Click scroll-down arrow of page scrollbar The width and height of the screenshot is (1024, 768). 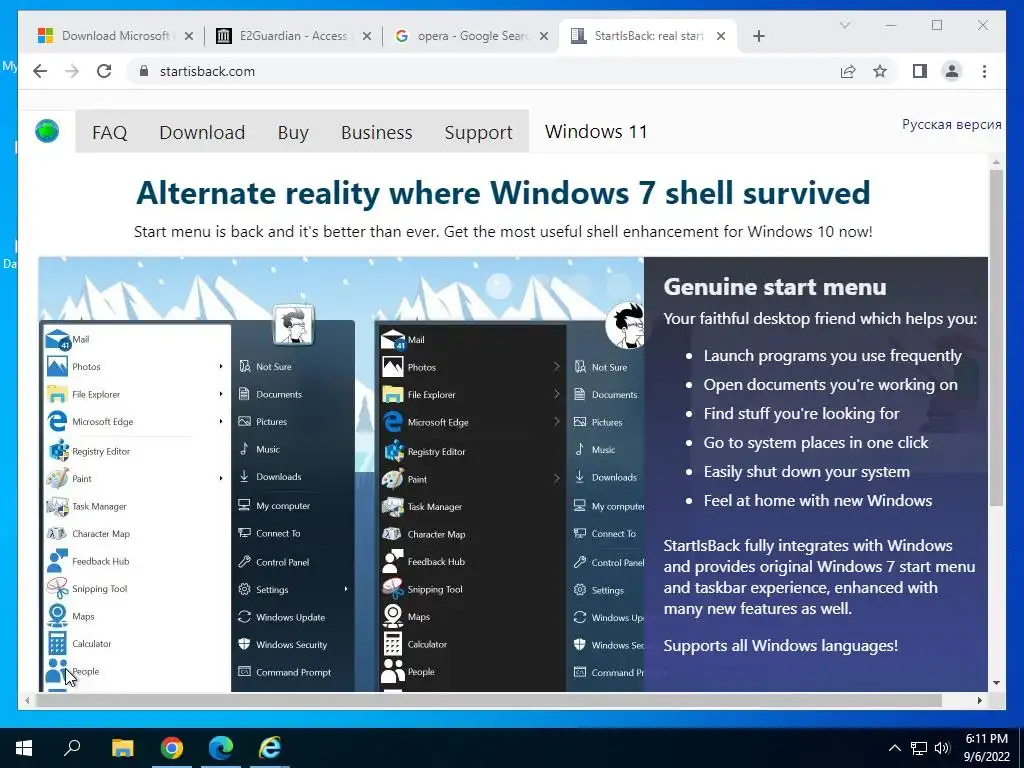click(x=996, y=683)
